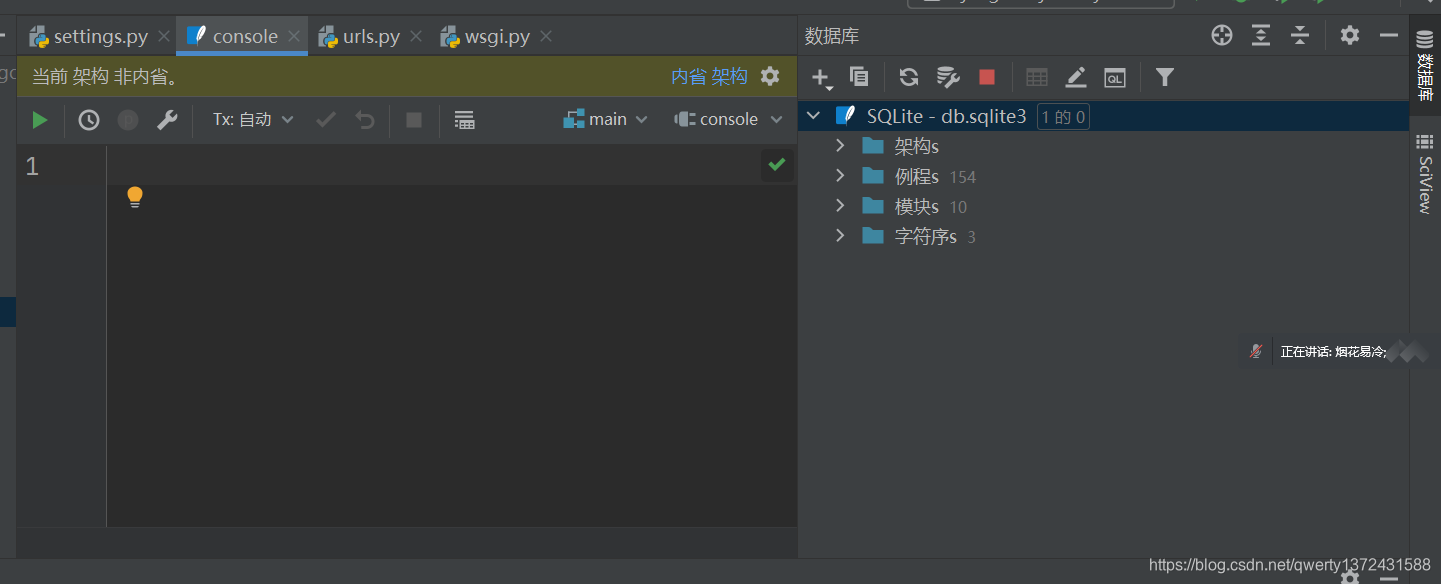Open database panel gear options

(1350, 36)
